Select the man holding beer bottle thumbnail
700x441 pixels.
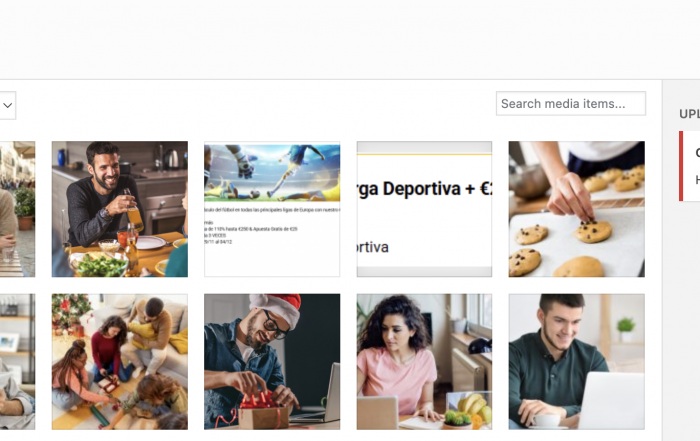tap(120, 209)
